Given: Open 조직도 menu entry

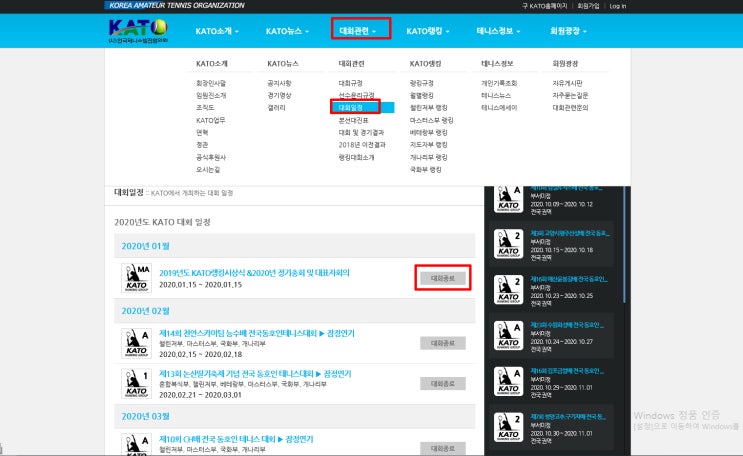Looking at the screenshot, I should pos(205,108).
